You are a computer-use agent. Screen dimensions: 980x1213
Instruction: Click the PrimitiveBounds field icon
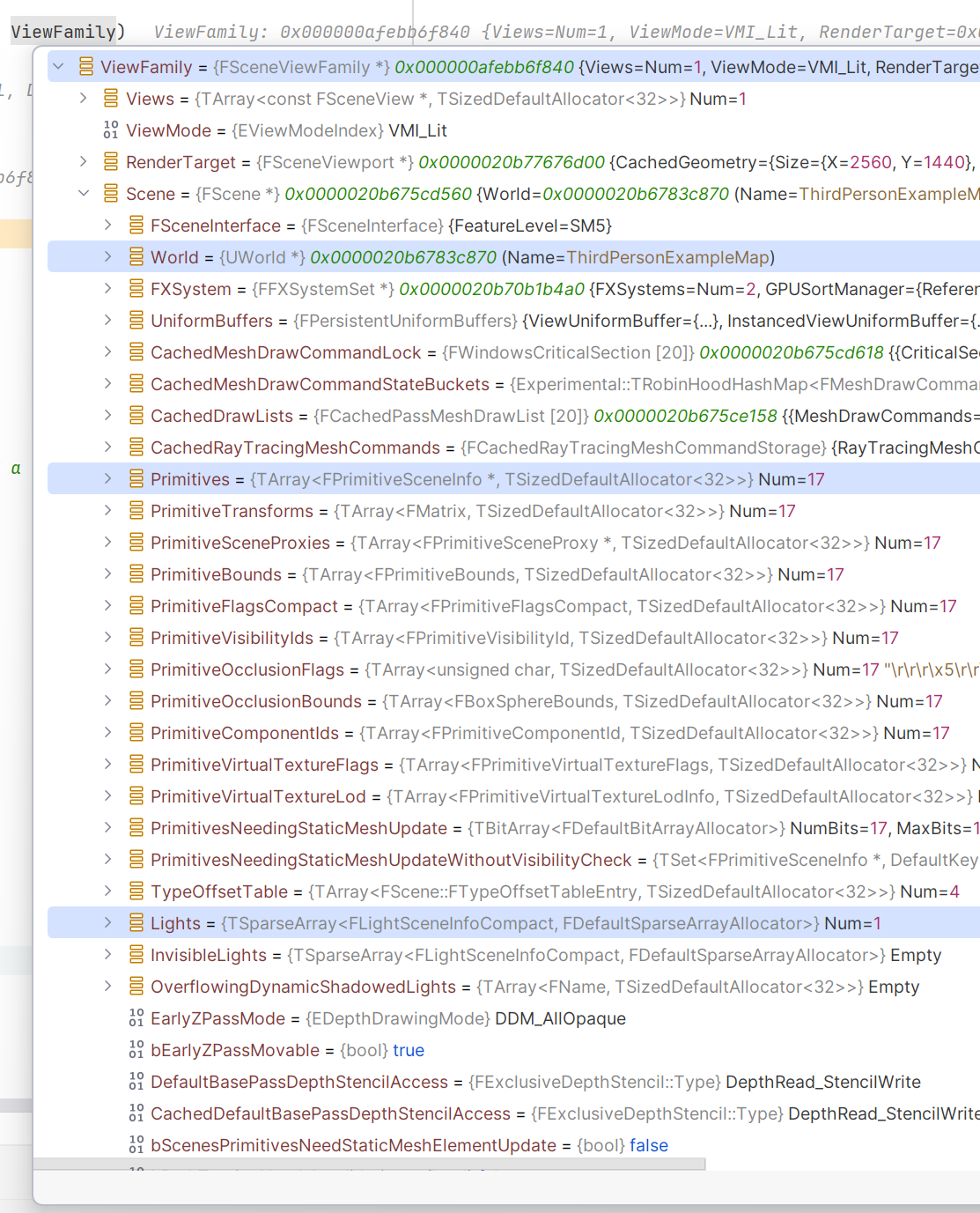[136, 574]
